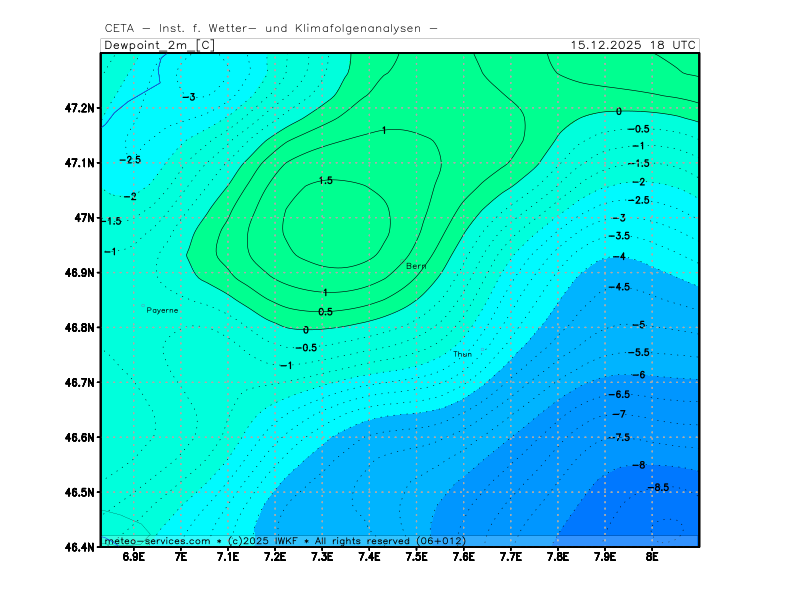Select the 7.5E longitude axis label
The width and height of the screenshot is (800, 600).
tap(416, 556)
